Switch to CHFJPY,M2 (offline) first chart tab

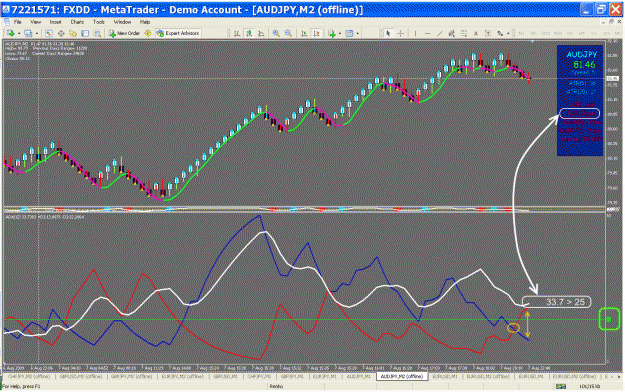29,376
